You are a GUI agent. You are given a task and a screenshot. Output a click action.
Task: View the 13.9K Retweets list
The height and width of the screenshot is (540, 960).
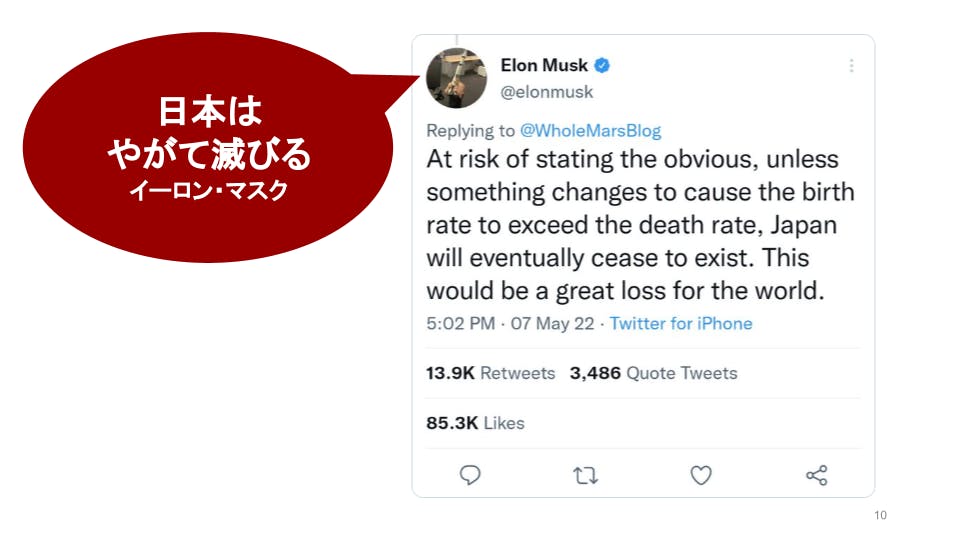point(490,373)
